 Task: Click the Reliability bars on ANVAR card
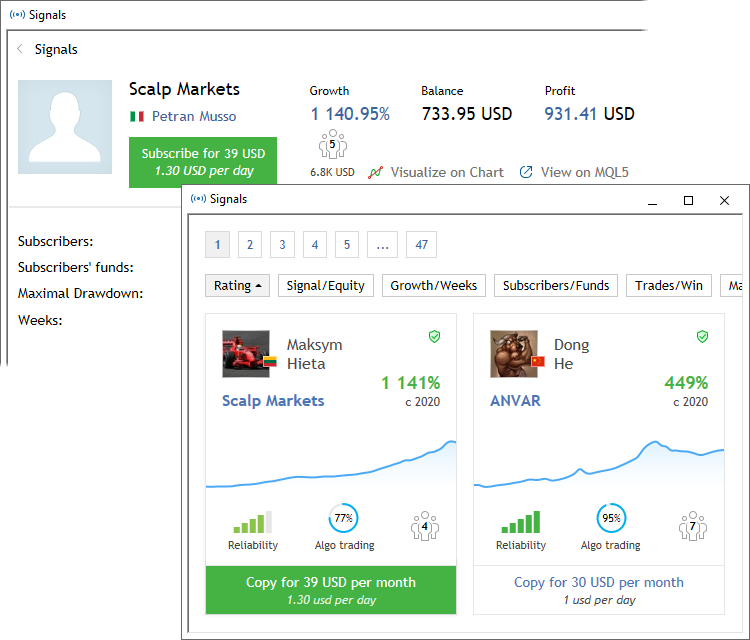[520, 522]
